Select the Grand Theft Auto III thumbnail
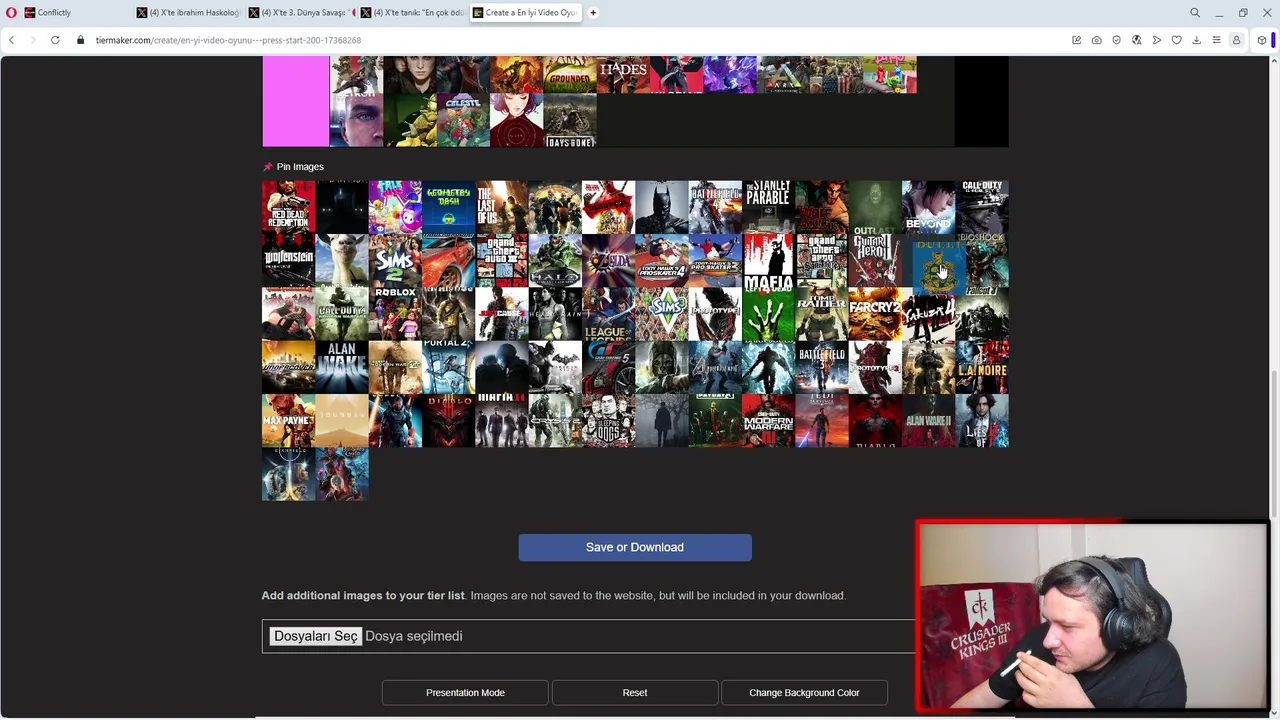Viewport: 1280px width, 720px height. (502, 260)
